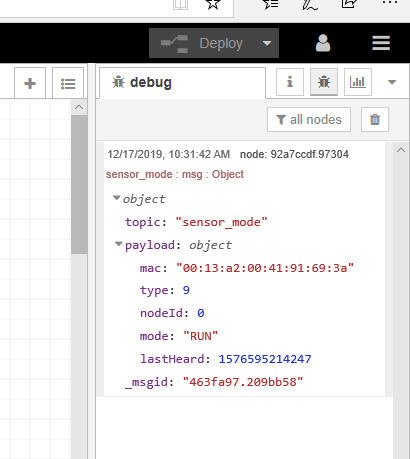This screenshot has width=410, height=459.
Task: Click the sensor_mode : msg : Object header
Action: 175,174
